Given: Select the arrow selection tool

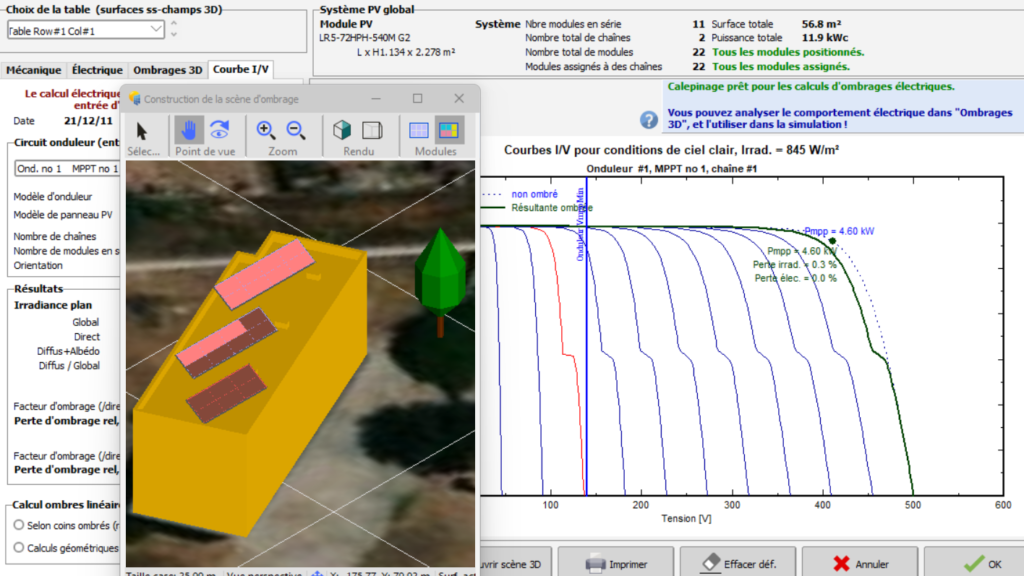Looking at the screenshot, I should tap(142, 131).
